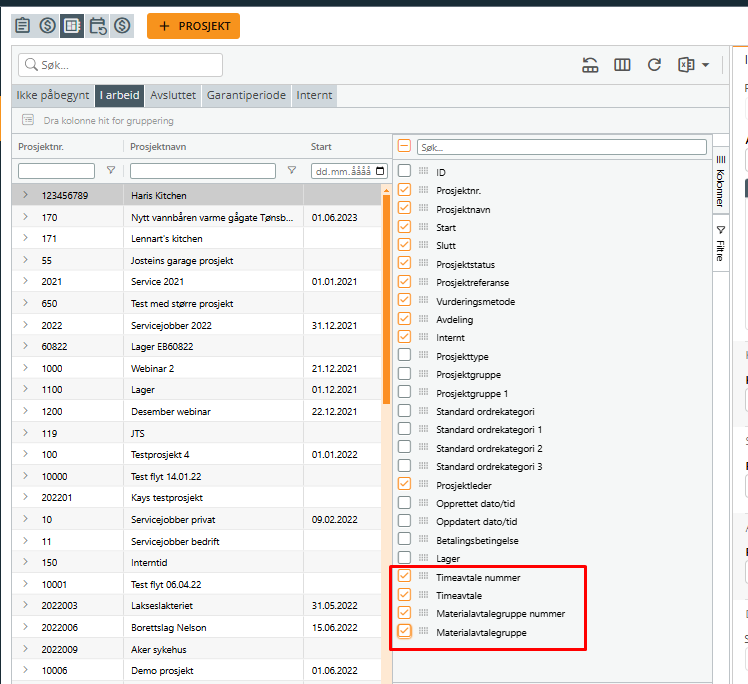Enable the Prosjektgruppe 1 column checkbox

click(x=404, y=392)
